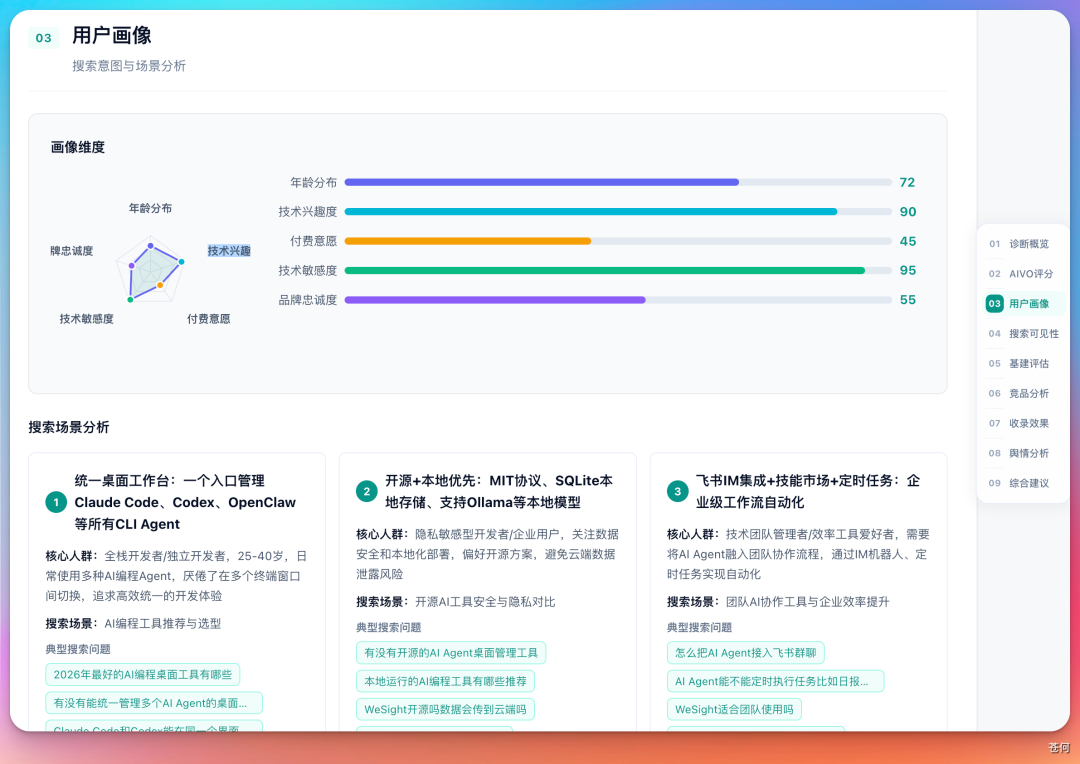Click the 年龄分布 progress bar
1080x764 pixels.
coord(618,183)
